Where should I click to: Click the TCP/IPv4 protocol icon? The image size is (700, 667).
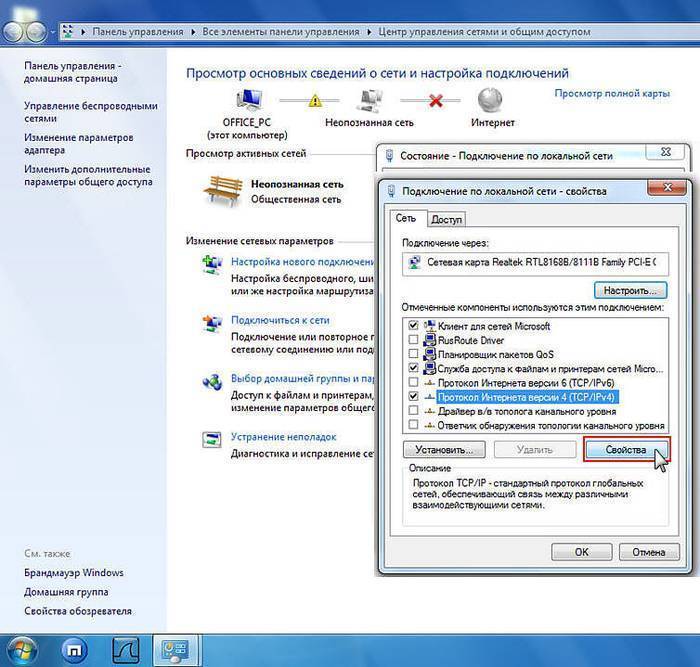(429, 397)
